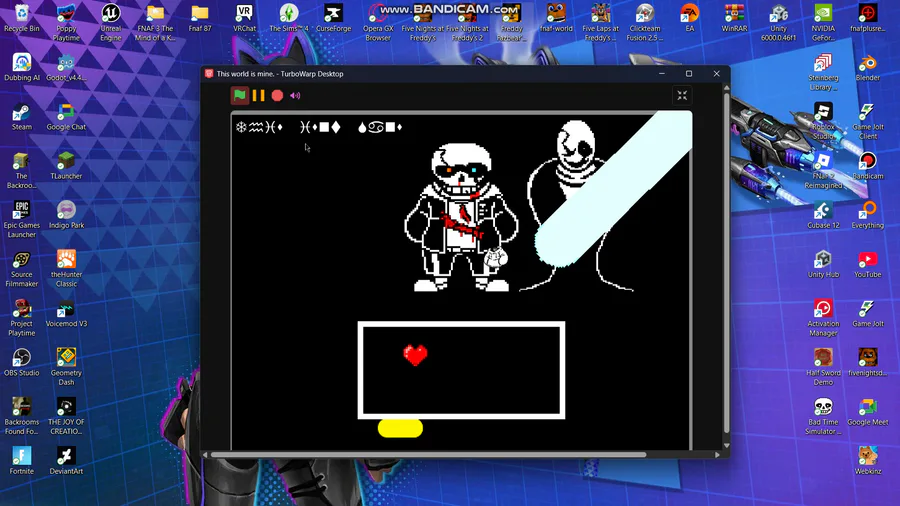This screenshot has height=506, width=900.
Task: Select the Bandicam desktop icon
Action: point(868,166)
